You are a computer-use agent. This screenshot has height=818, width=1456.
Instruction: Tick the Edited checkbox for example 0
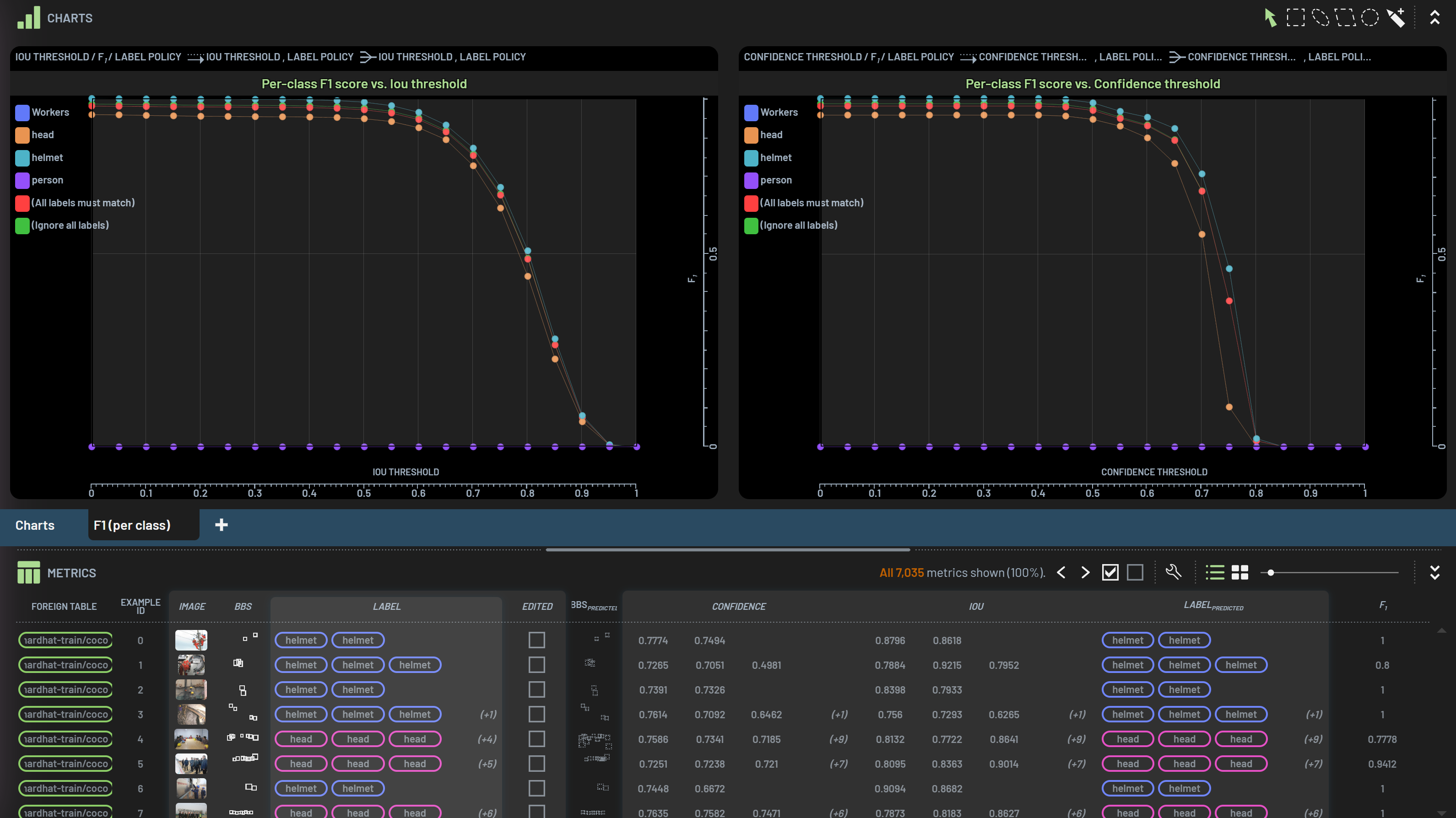[x=536, y=640]
